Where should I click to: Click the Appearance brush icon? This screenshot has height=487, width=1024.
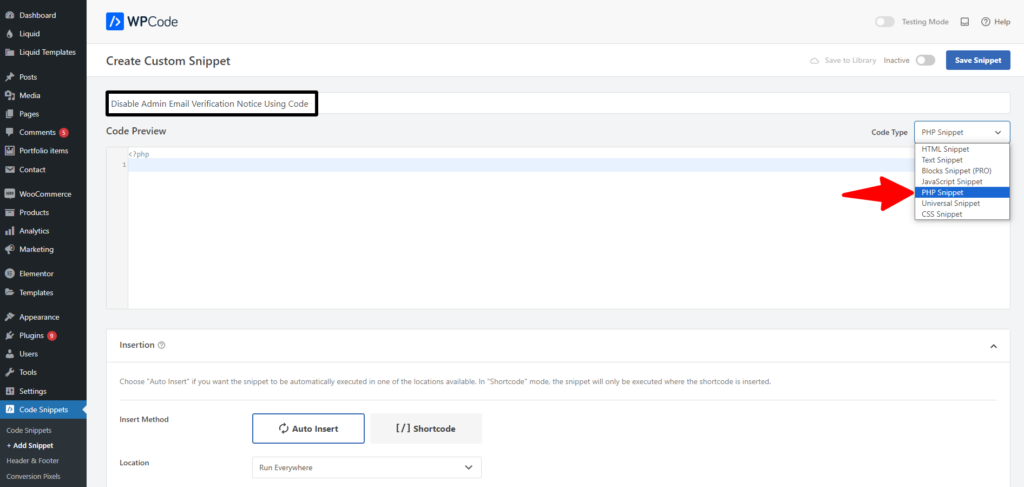(x=10, y=317)
